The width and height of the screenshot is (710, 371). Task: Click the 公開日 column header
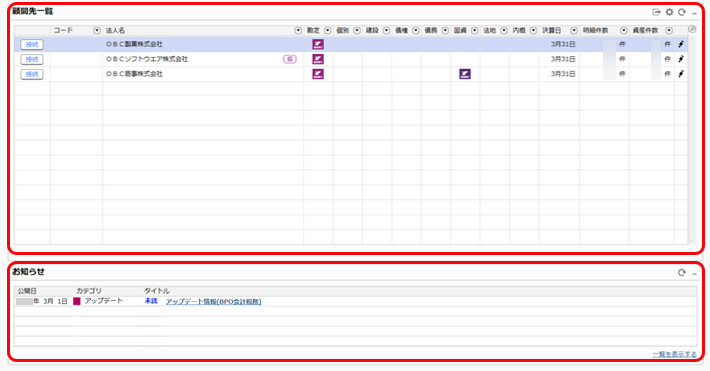pos(27,291)
